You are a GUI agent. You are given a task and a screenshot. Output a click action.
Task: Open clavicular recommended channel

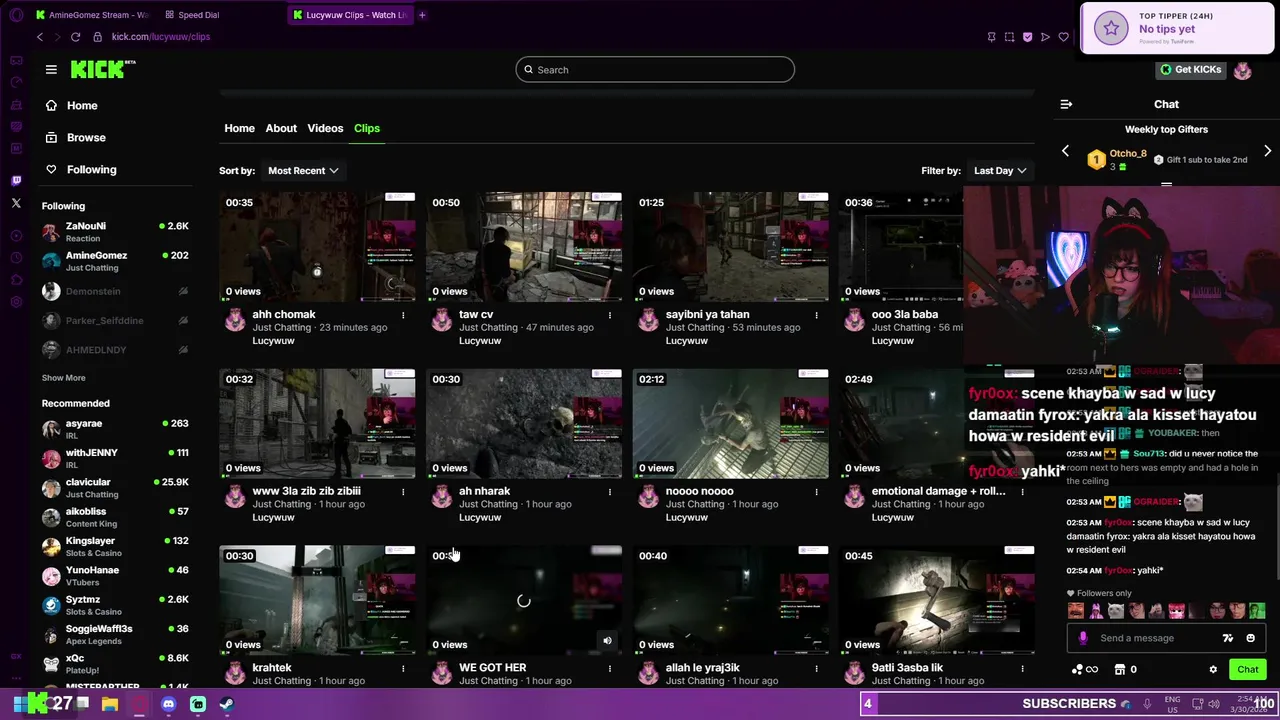[x=115, y=488]
